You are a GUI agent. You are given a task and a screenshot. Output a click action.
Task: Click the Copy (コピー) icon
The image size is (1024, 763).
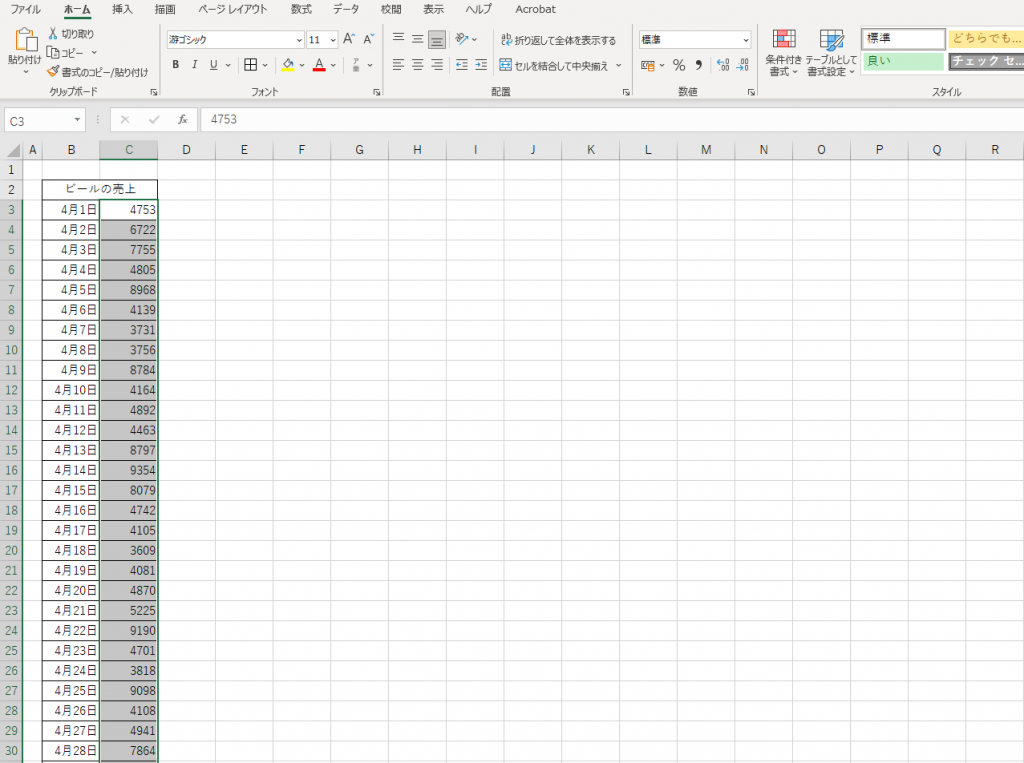(x=53, y=52)
